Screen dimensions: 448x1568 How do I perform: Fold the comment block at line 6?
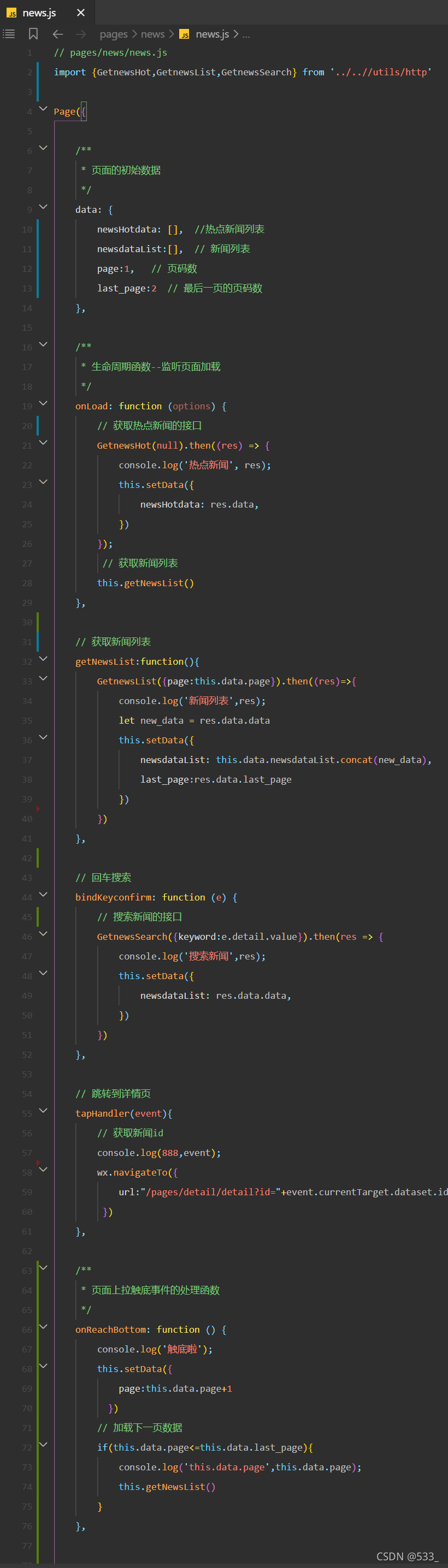(x=43, y=147)
